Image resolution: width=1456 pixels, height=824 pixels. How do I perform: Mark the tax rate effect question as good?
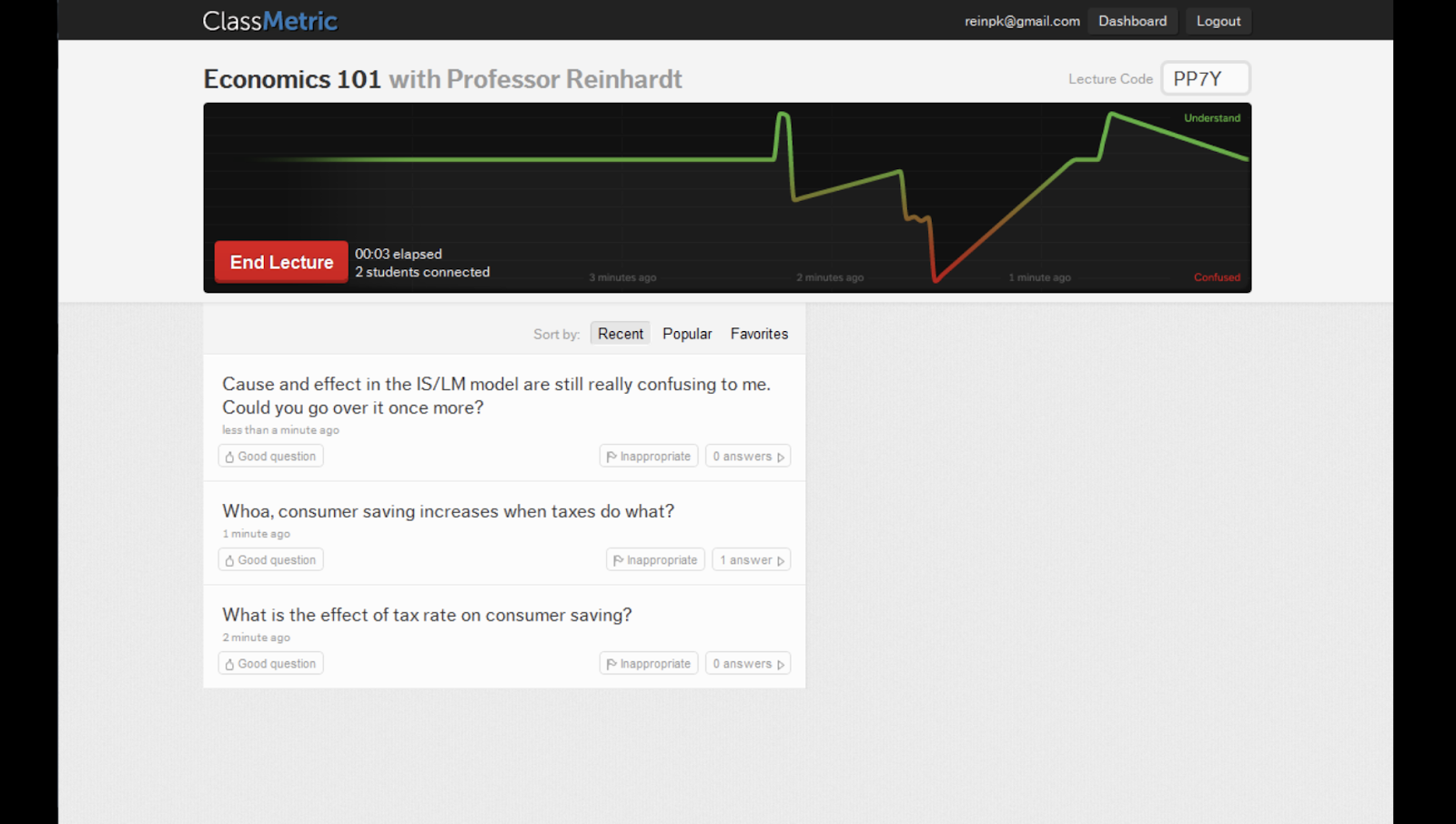[x=271, y=664]
